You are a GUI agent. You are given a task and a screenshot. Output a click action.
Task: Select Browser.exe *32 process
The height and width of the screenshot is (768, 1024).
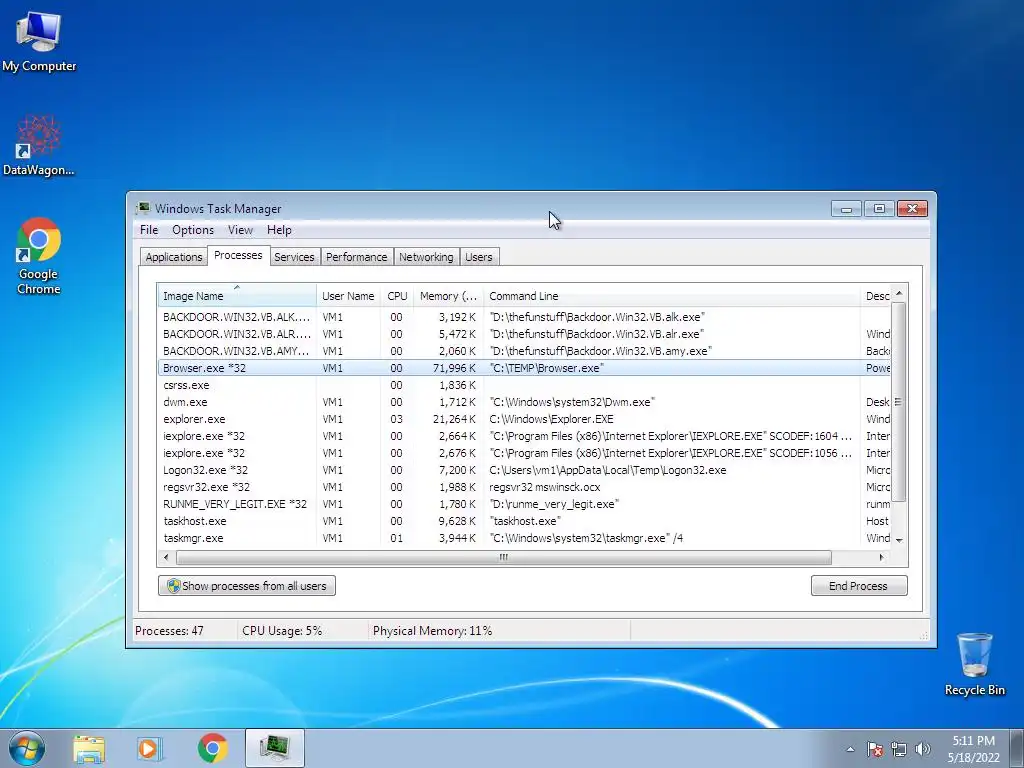click(x=524, y=368)
